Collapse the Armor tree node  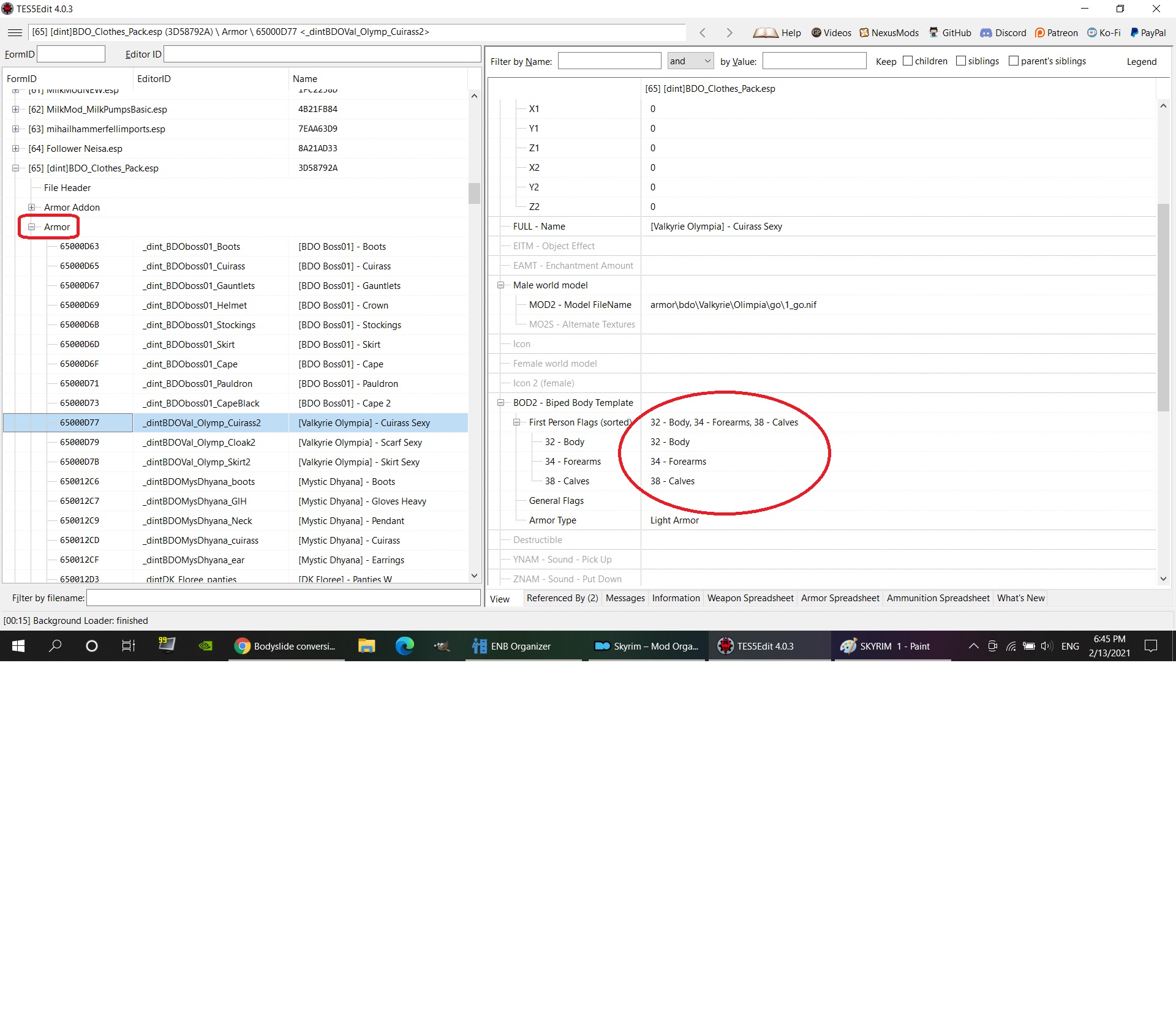pyautogui.click(x=31, y=227)
